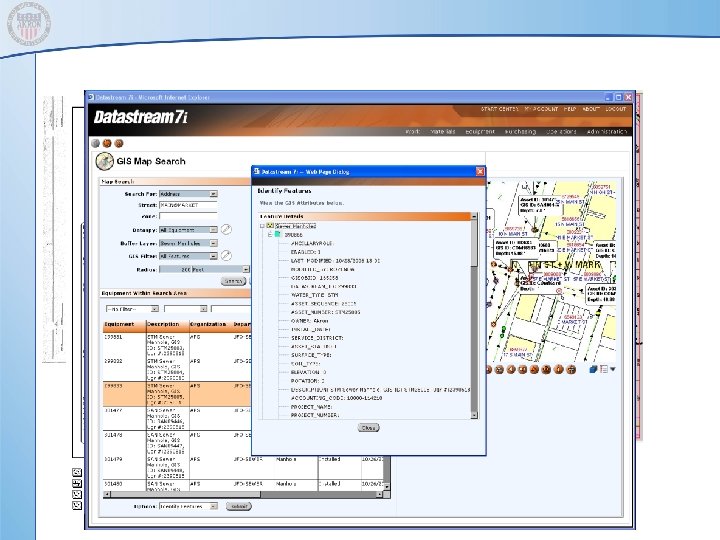The height and width of the screenshot is (540, 720).
Task: Collapse the Sewer Manholes tree node
Action: (x=262, y=226)
